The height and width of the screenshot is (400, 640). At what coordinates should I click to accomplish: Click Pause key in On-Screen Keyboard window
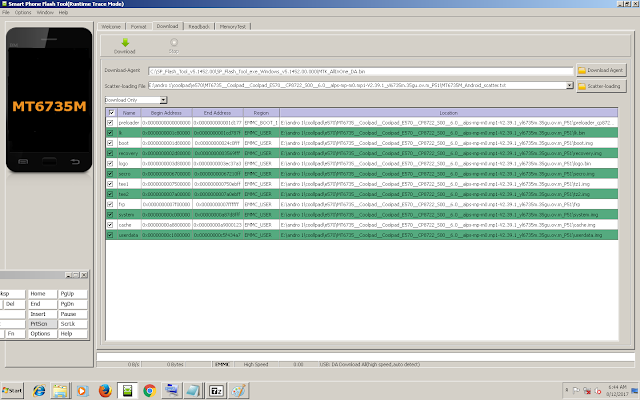point(73,314)
